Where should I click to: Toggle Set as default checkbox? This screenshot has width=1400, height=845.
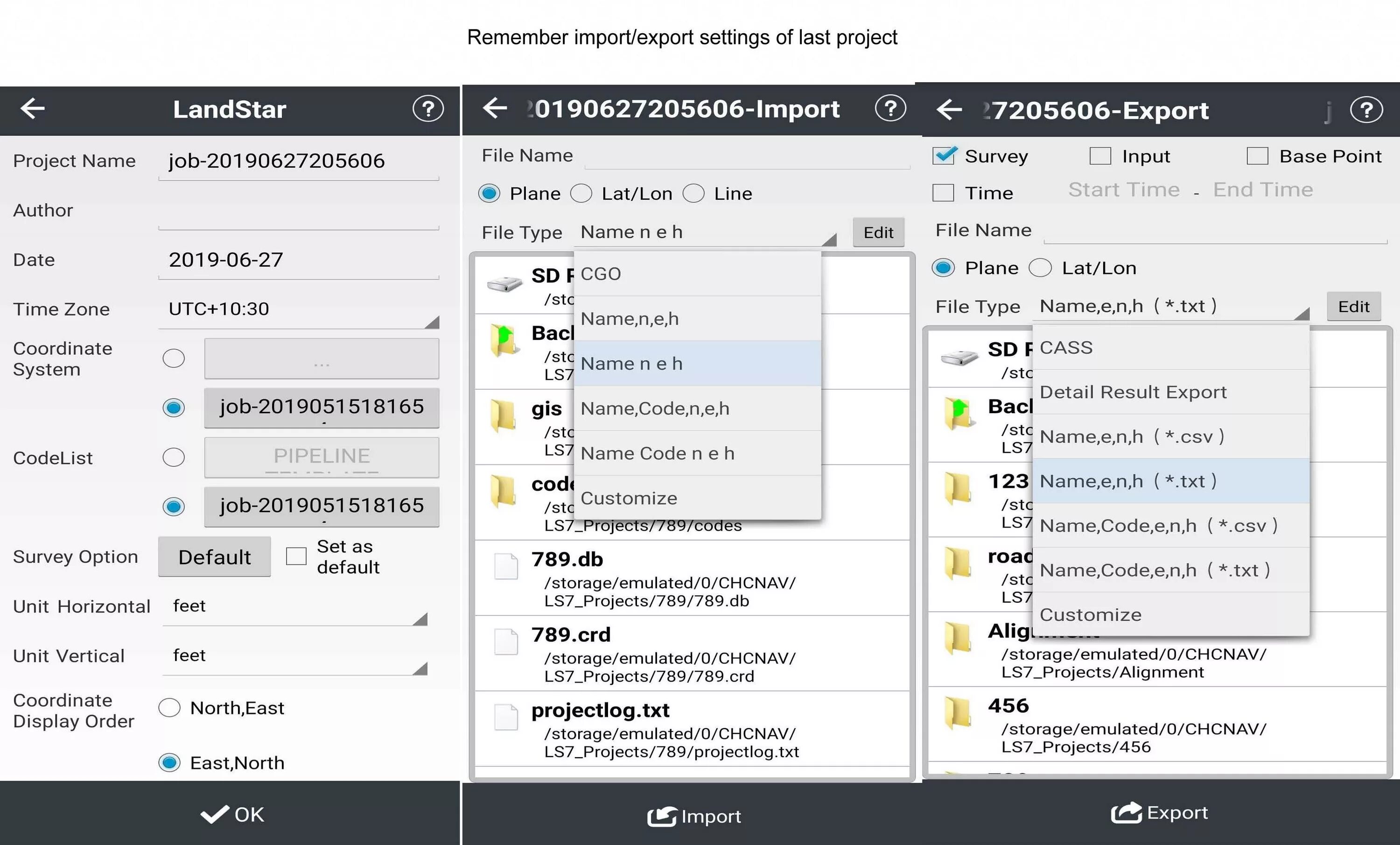[x=296, y=556]
